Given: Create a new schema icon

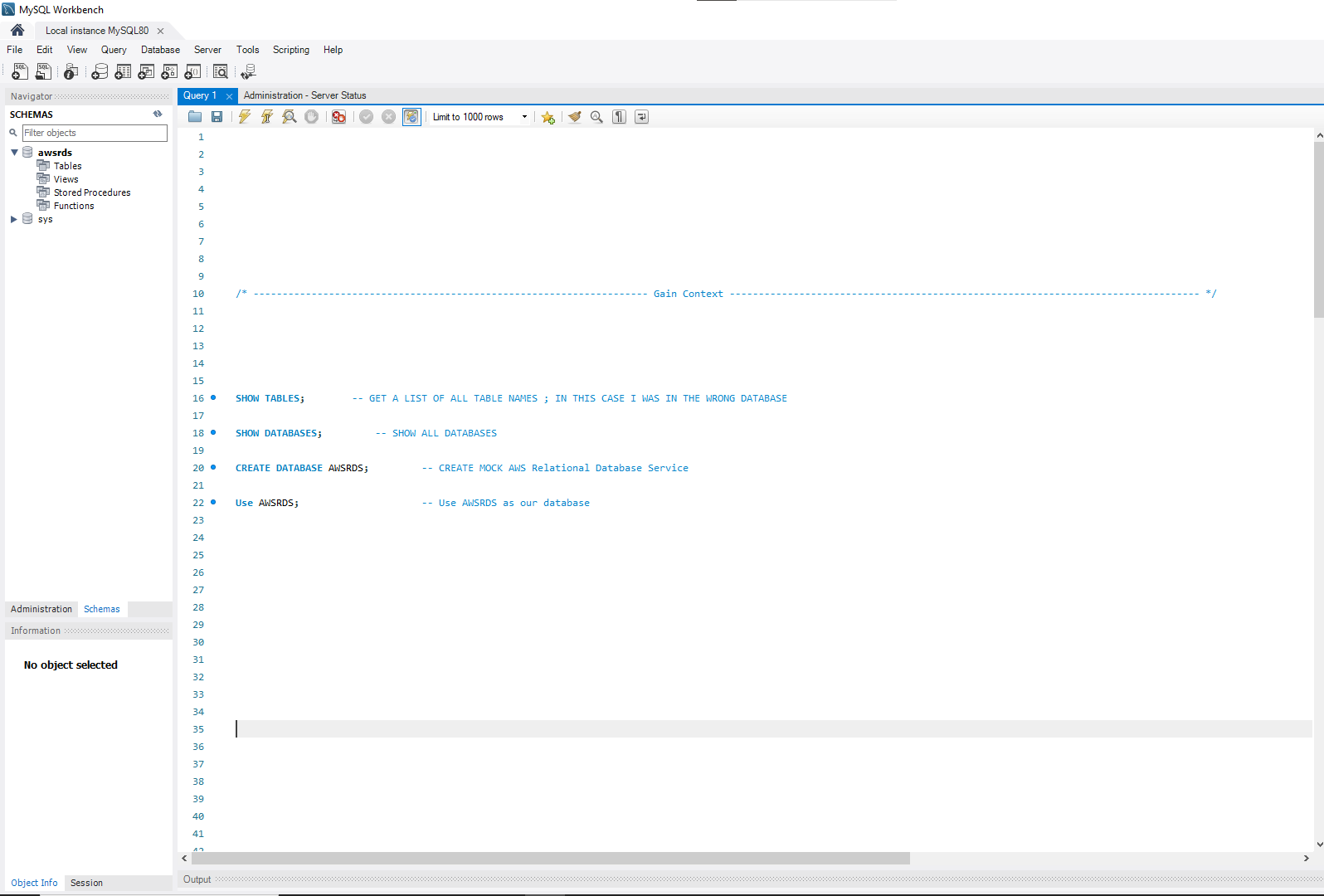Looking at the screenshot, I should point(100,72).
